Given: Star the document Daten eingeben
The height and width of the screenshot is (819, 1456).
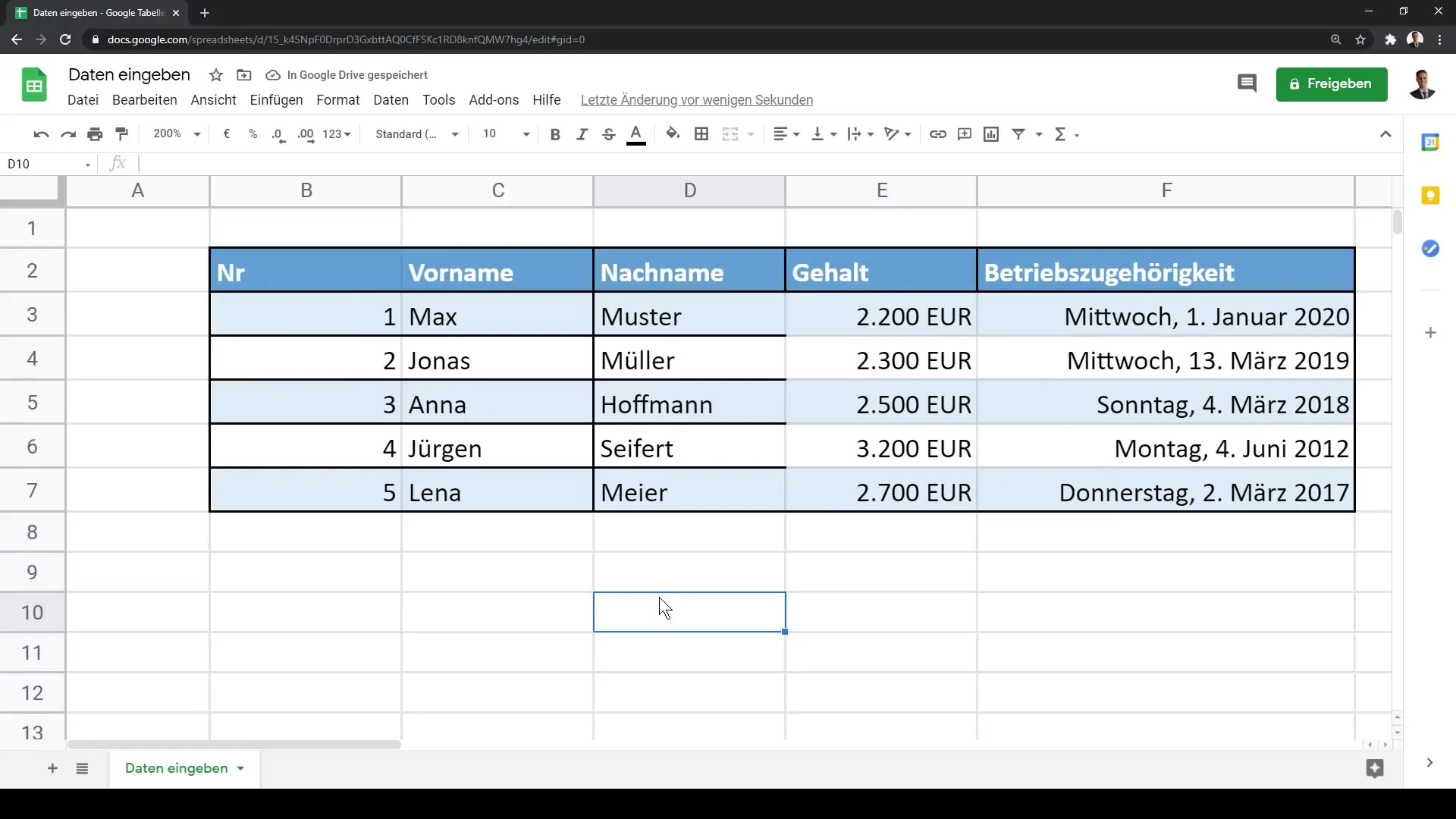Looking at the screenshot, I should [x=216, y=75].
